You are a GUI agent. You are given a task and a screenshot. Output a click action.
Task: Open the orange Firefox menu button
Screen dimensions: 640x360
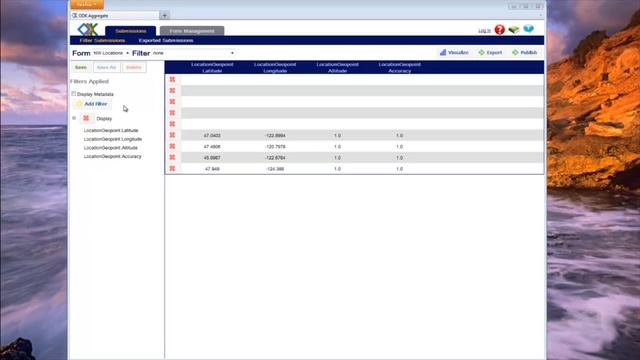pos(87,4)
